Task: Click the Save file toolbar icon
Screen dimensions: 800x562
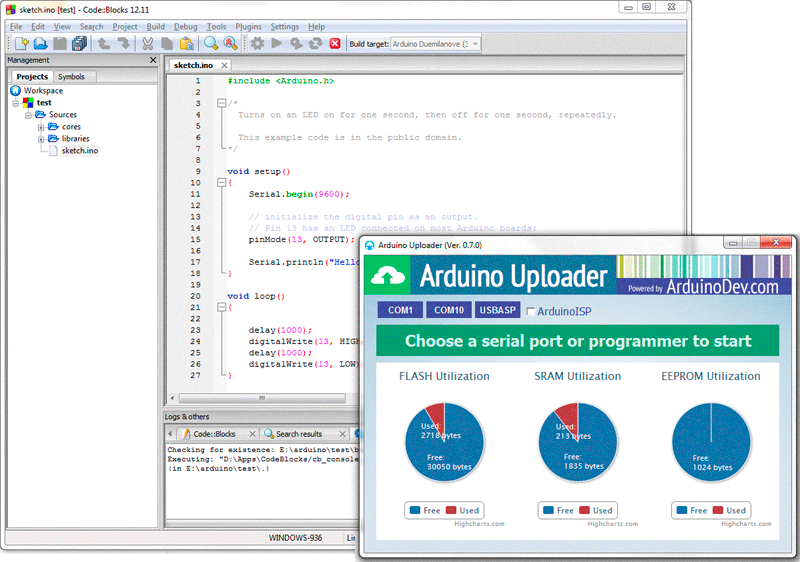Action: point(60,44)
